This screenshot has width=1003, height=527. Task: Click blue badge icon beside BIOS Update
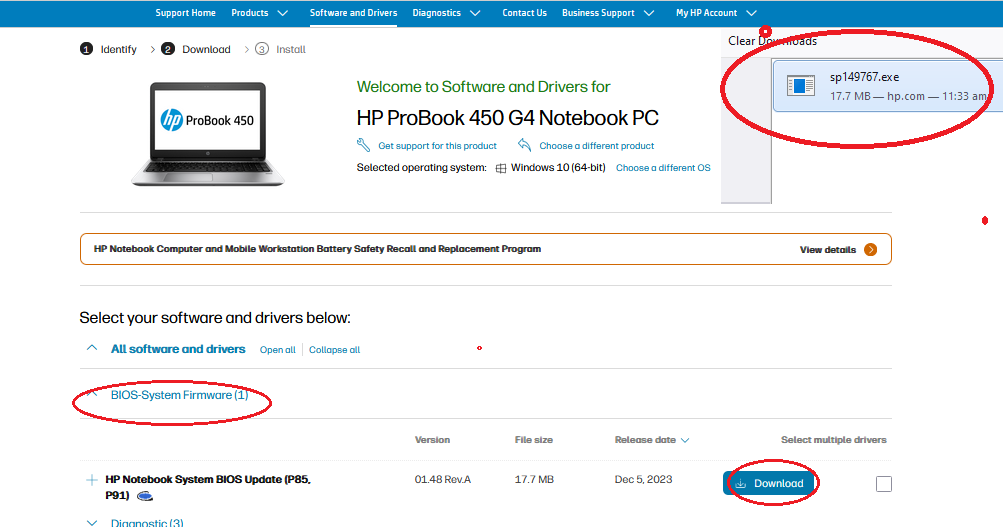tap(145, 496)
